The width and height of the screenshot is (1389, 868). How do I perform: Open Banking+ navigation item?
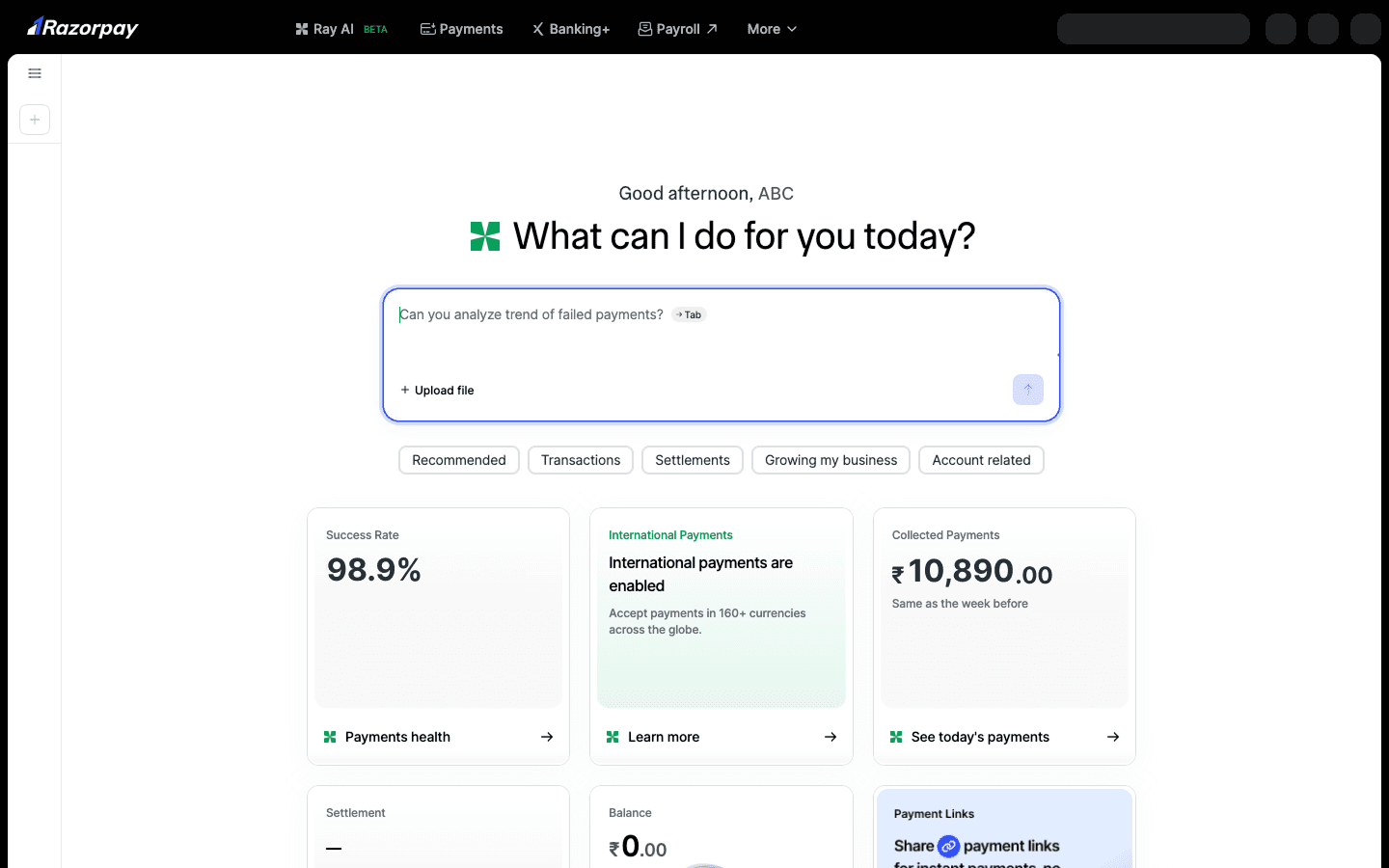(571, 29)
